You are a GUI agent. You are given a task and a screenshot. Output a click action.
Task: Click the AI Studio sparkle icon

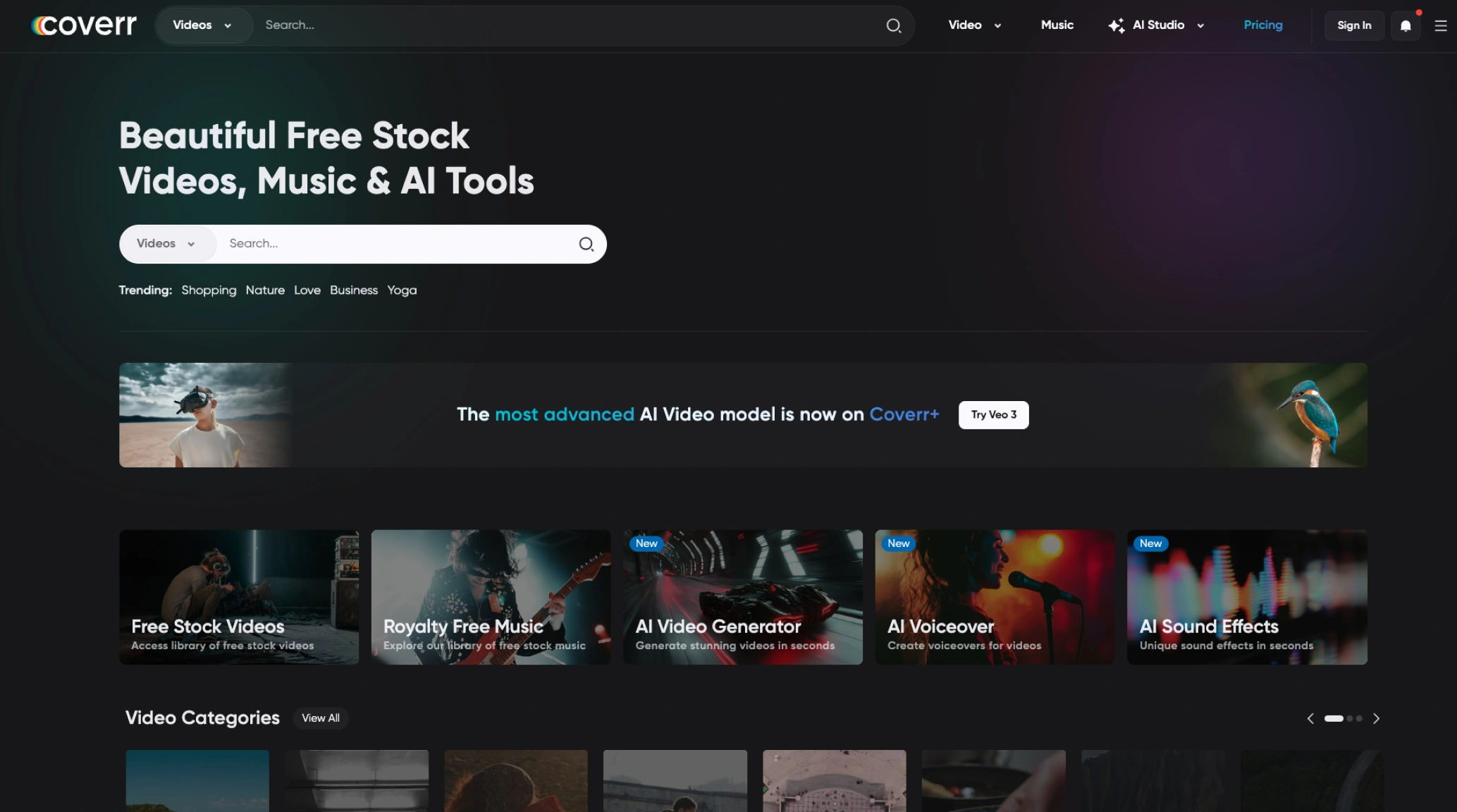1117,25
